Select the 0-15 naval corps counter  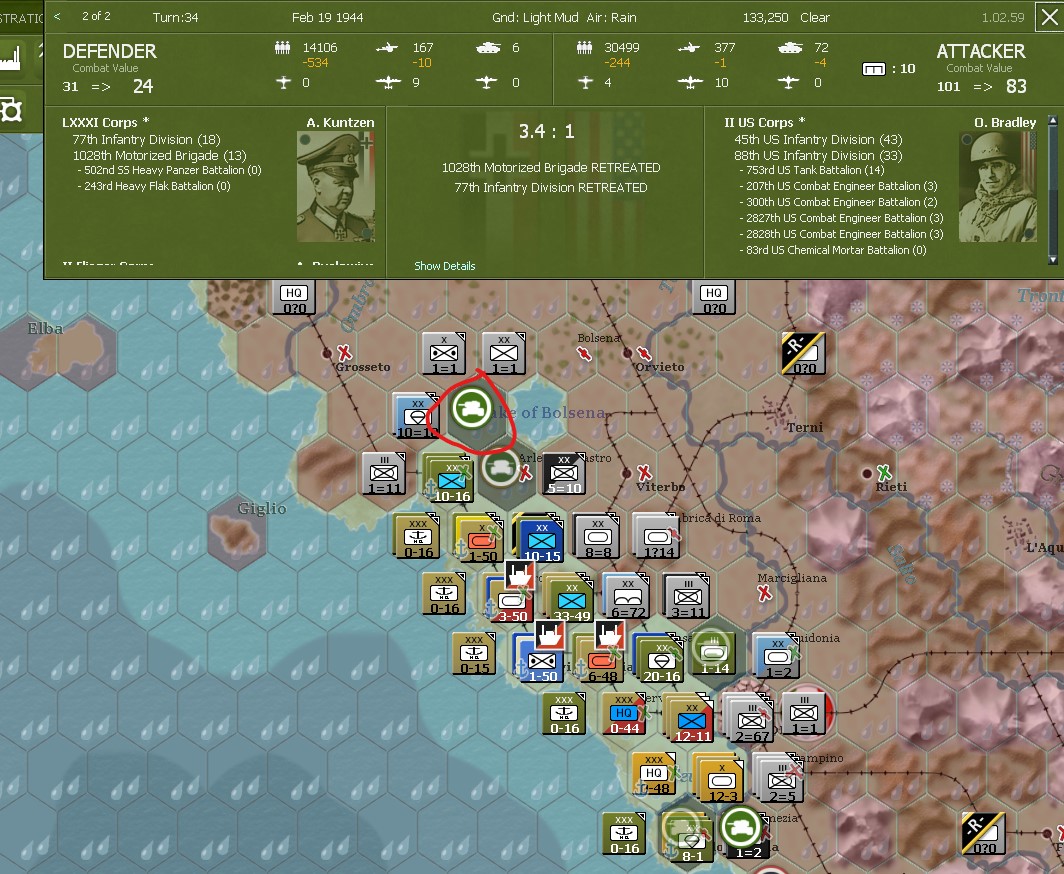(x=474, y=654)
